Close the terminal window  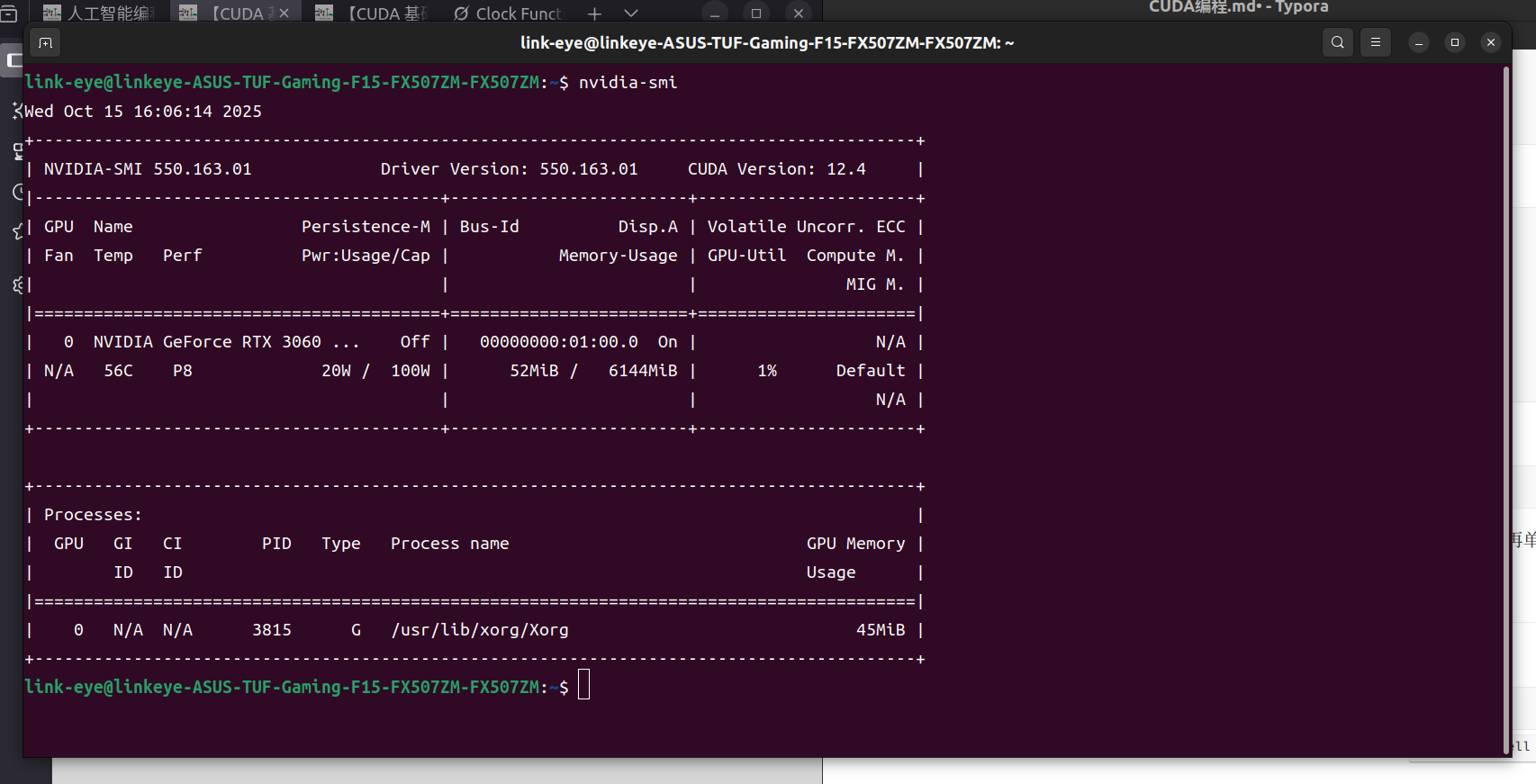[1491, 42]
